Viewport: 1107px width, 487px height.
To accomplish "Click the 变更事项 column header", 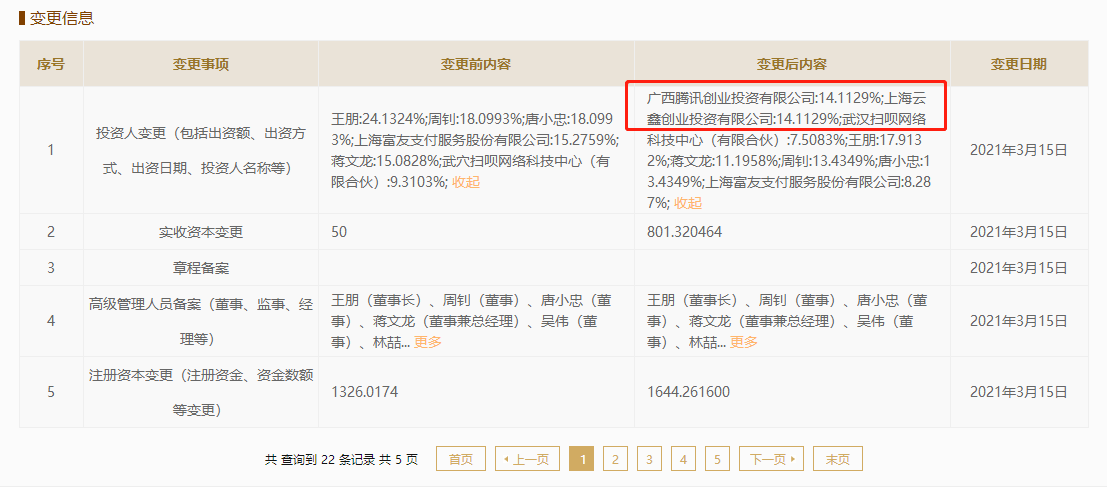I will 201,64.
